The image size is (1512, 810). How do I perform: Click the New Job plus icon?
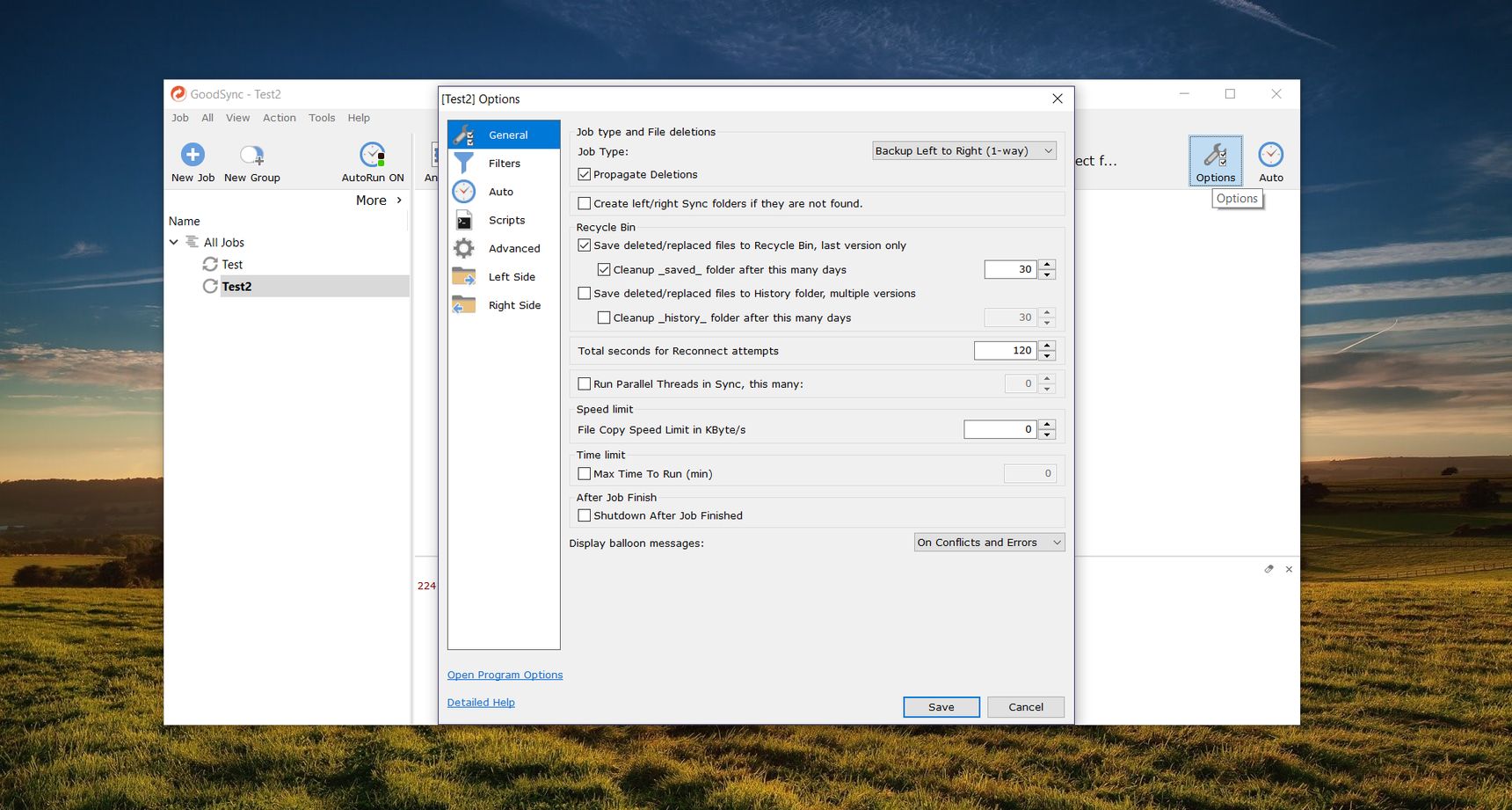point(193,155)
